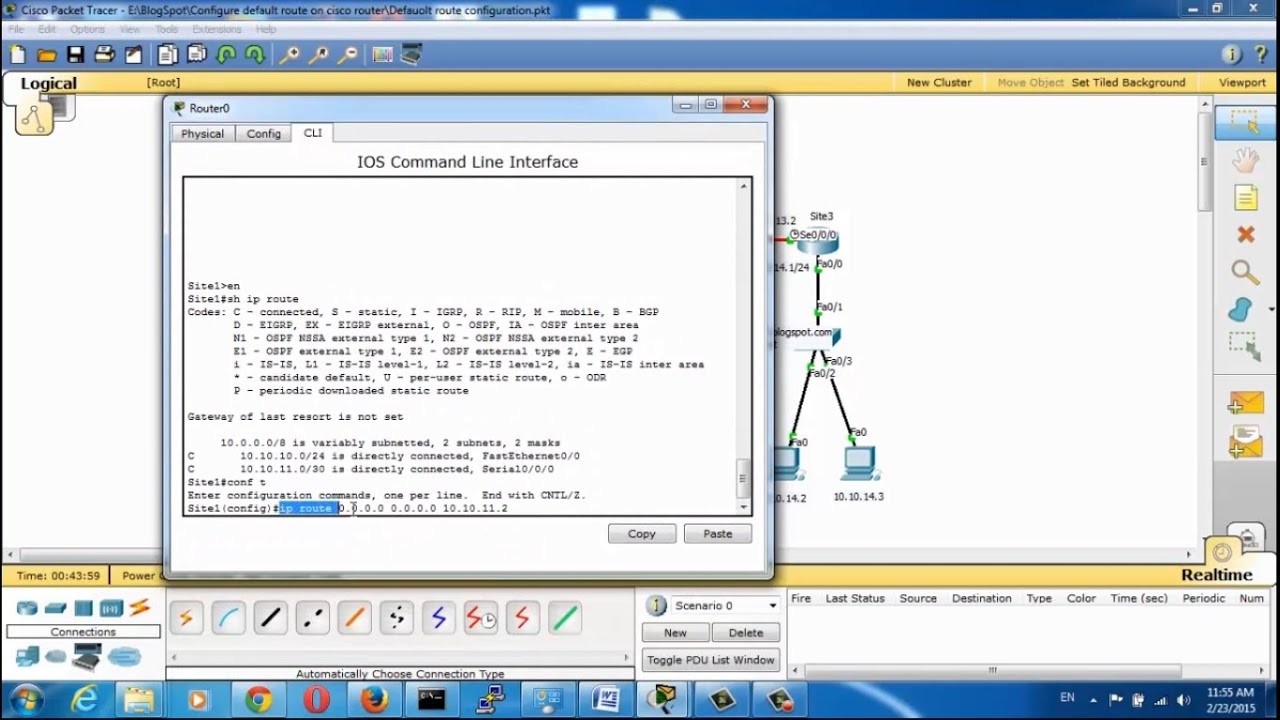The image size is (1280, 720).
Task: Click the Copy button in Router0
Action: point(642,534)
